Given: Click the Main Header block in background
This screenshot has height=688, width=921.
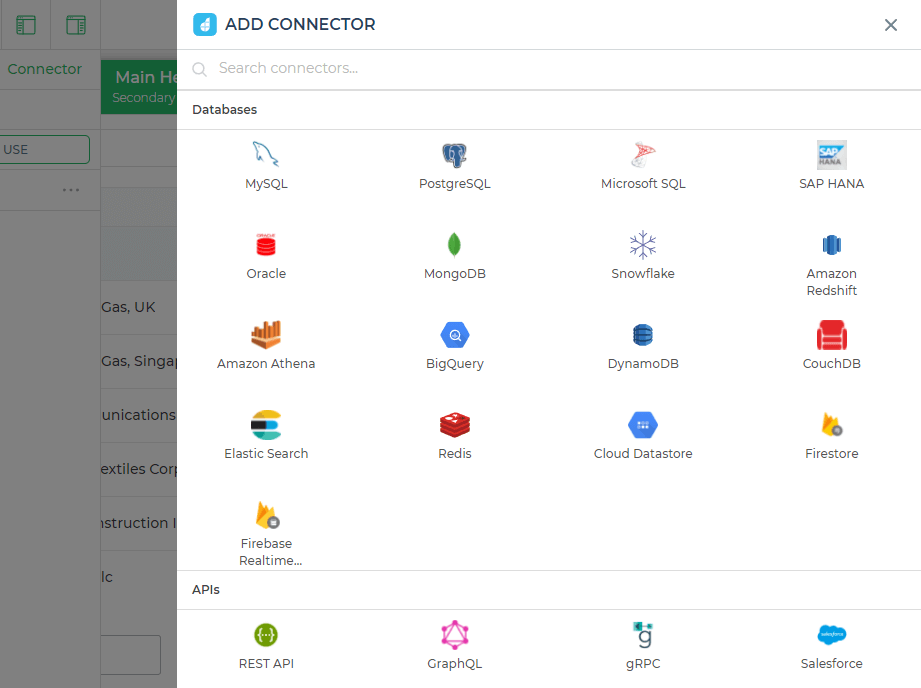Looking at the screenshot, I should (x=139, y=87).
